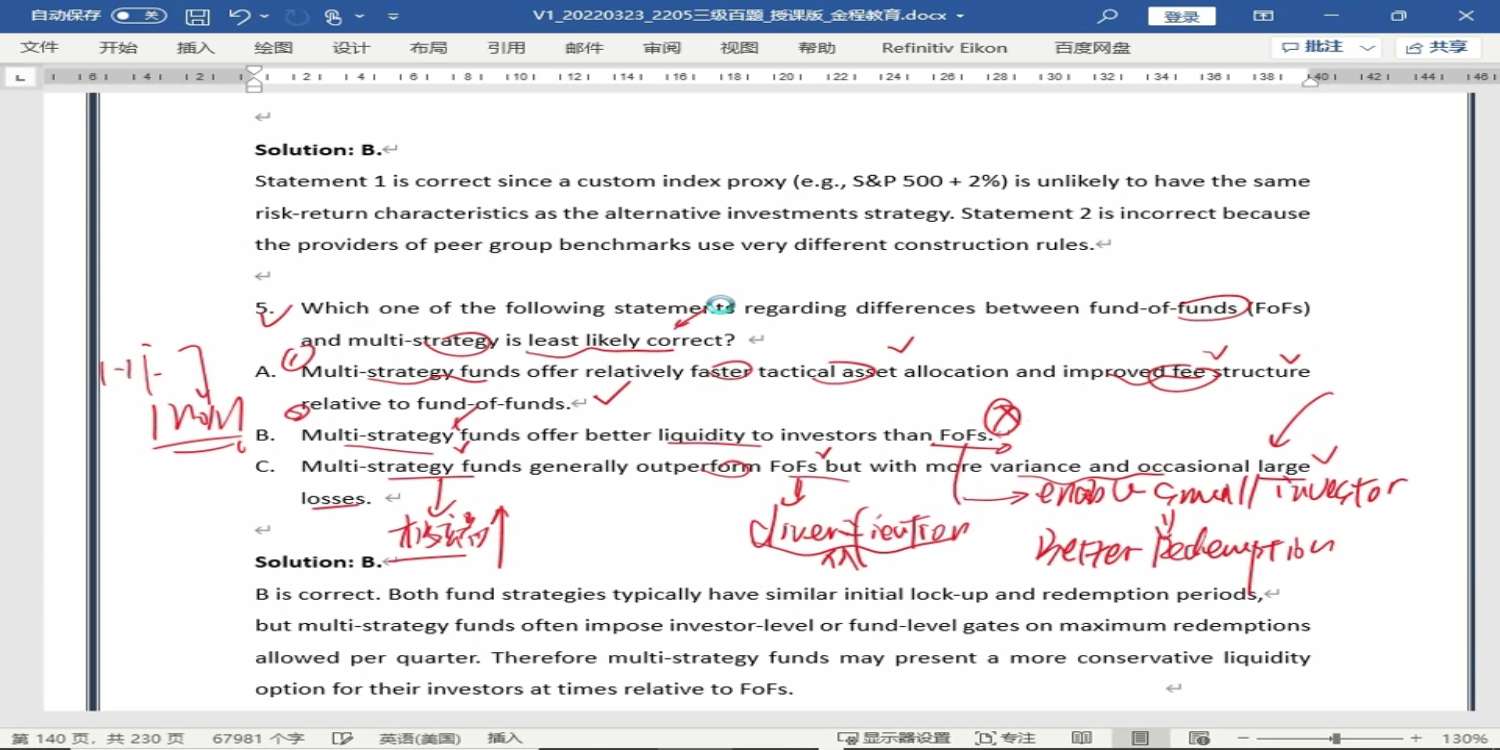1500x750 pixels.
Task: Click the spelling proofing icon in status bar
Action: [342, 738]
